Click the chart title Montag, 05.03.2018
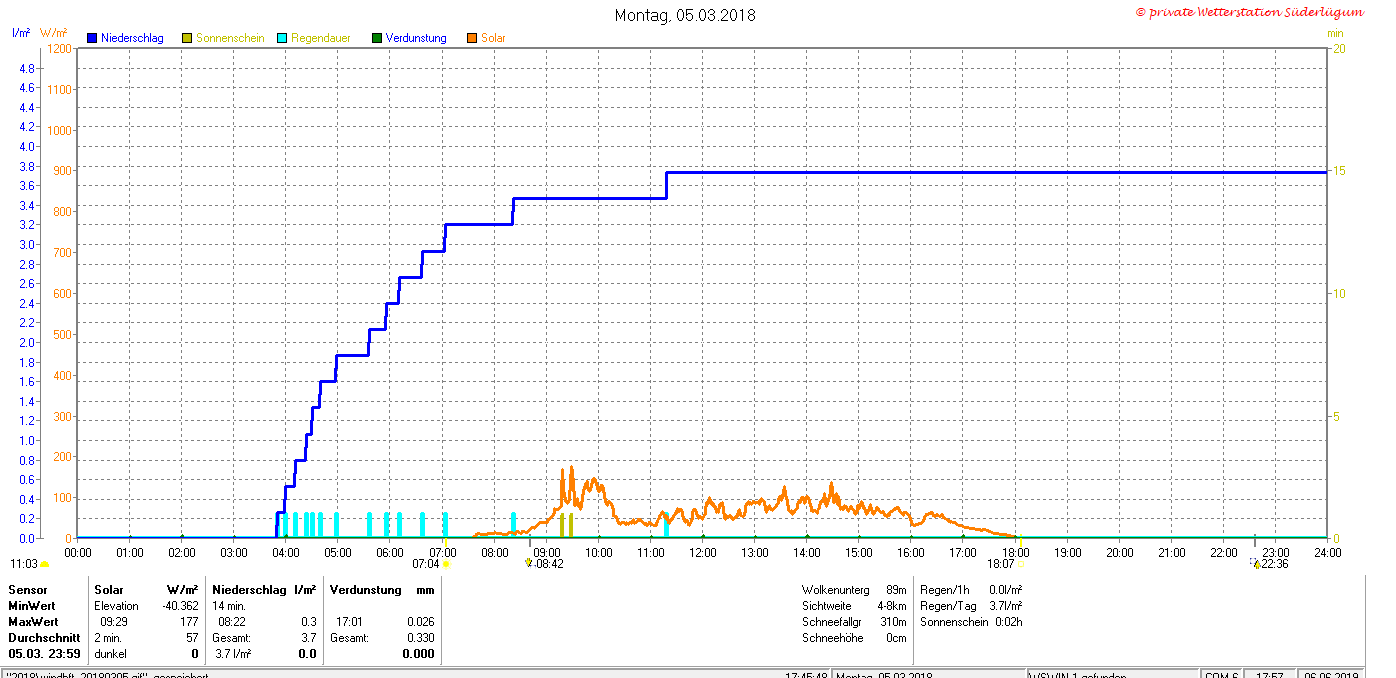The width and height of the screenshot is (1396, 678). (x=685, y=15)
